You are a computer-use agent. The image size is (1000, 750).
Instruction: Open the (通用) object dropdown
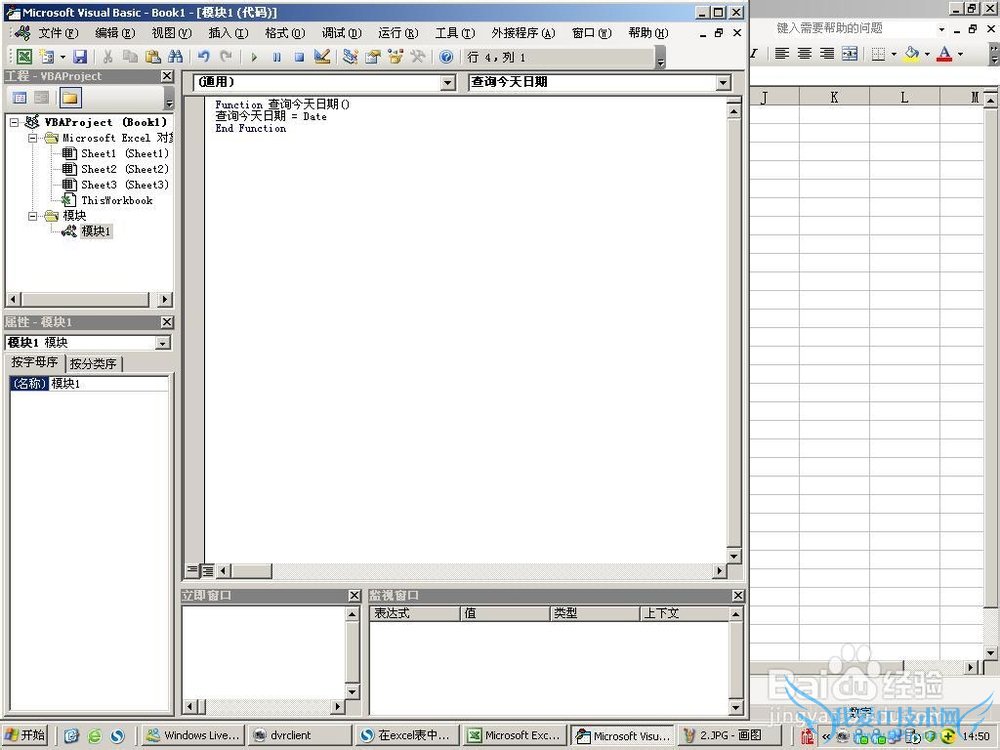pos(448,82)
